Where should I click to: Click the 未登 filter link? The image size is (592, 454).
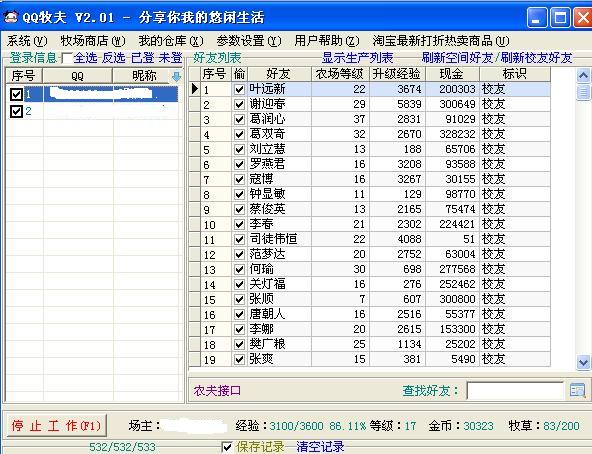171,58
